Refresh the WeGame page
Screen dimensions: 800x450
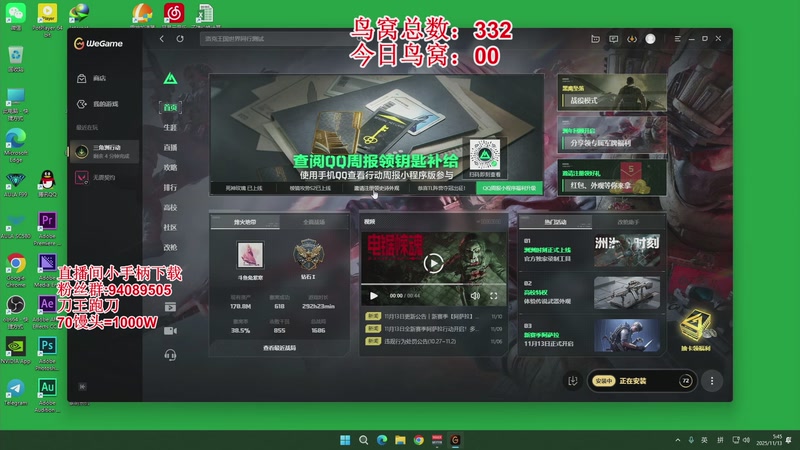pos(180,39)
